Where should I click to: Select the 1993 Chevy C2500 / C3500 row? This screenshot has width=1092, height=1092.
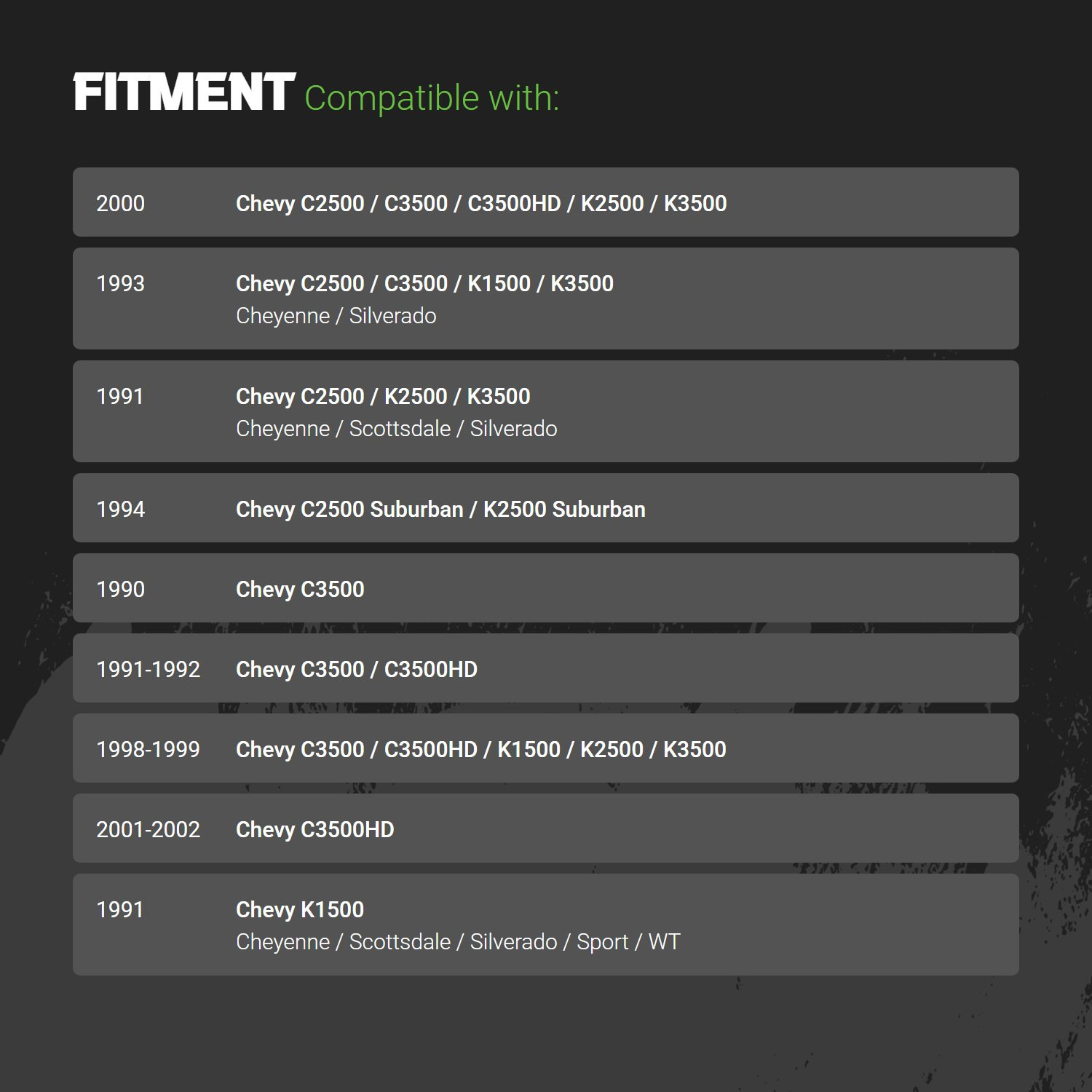[546, 298]
